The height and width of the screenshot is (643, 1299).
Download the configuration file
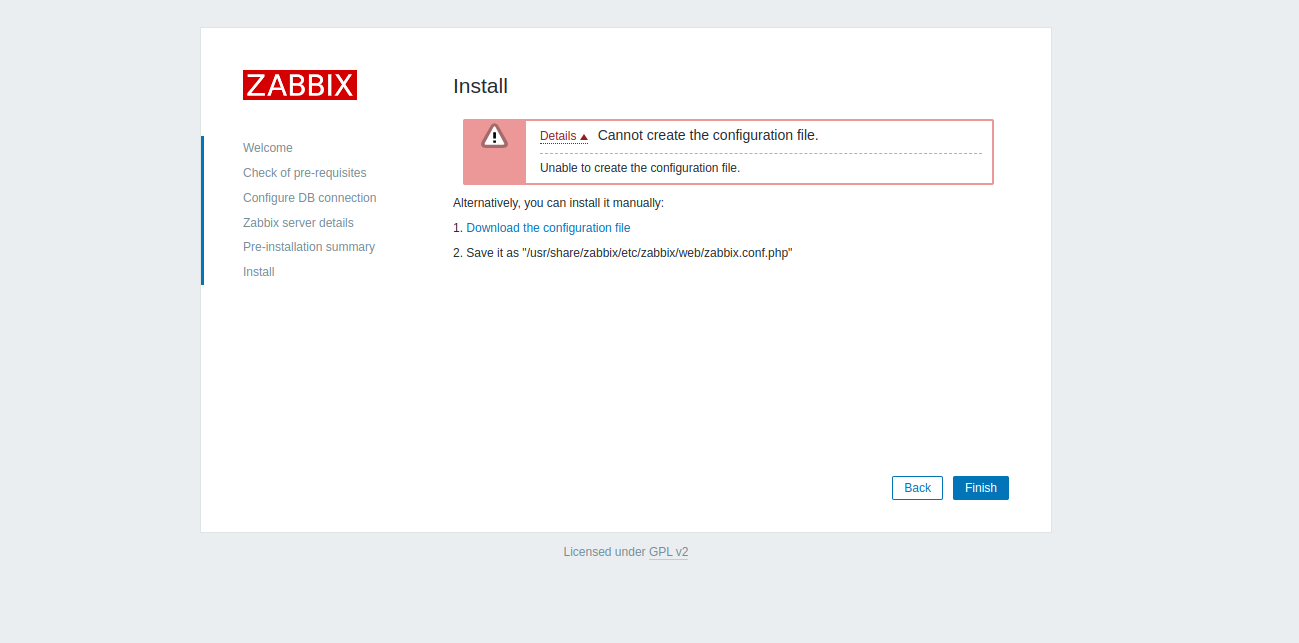click(x=548, y=228)
